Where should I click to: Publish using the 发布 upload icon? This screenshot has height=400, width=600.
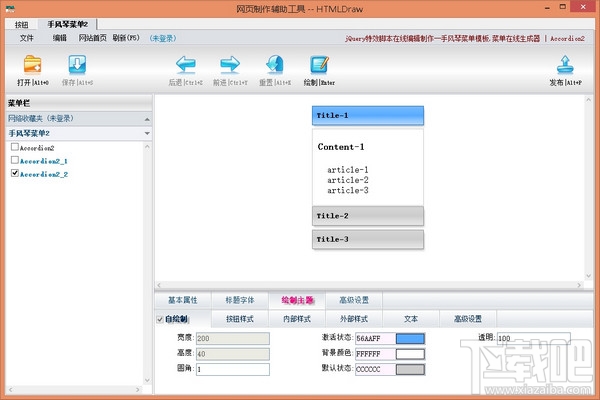pos(565,64)
